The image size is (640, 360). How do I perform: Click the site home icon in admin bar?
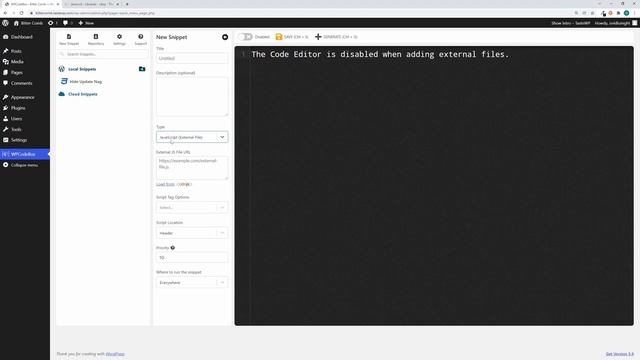click(x=16, y=23)
